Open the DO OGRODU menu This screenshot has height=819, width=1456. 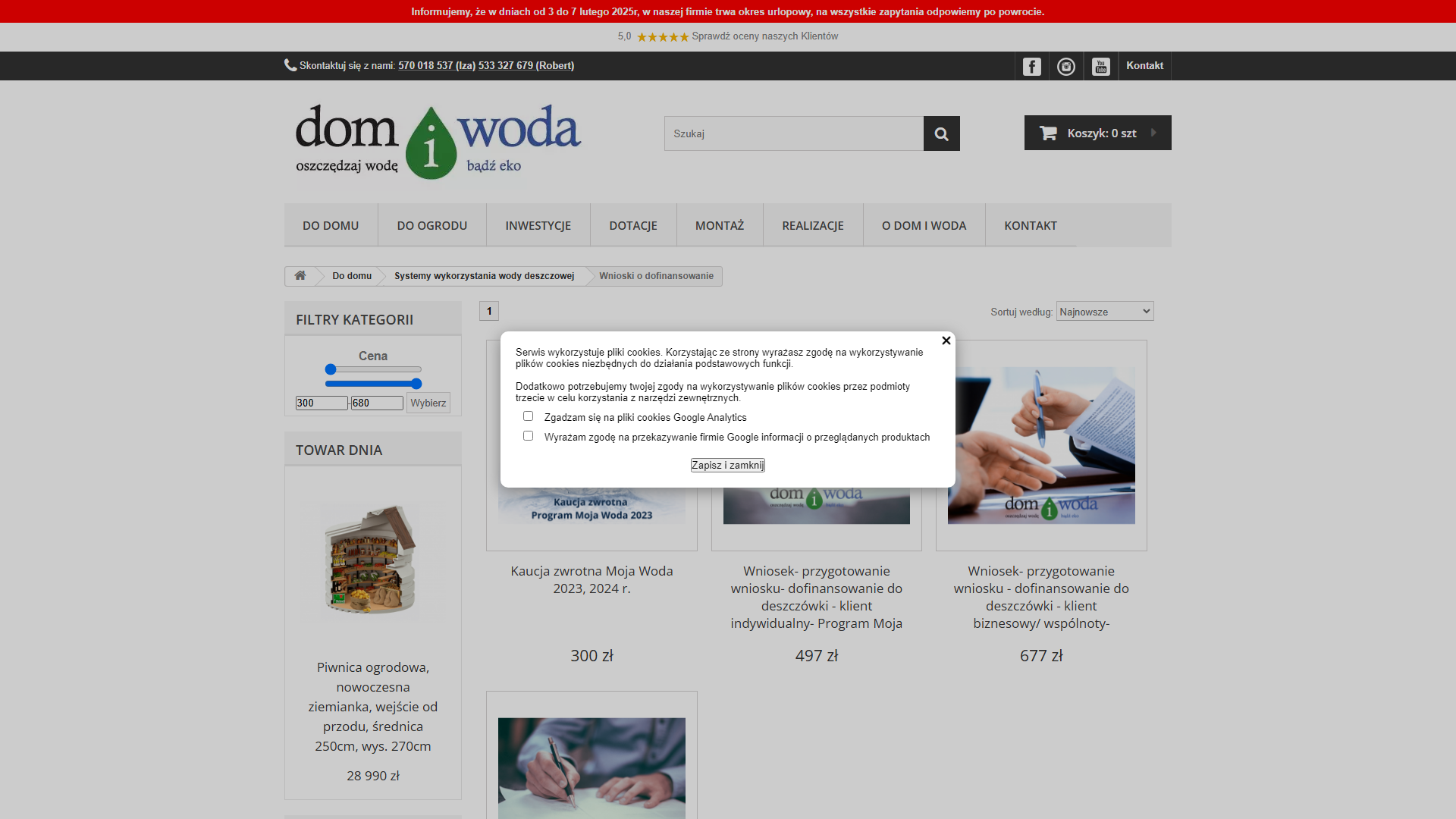pos(431,226)
